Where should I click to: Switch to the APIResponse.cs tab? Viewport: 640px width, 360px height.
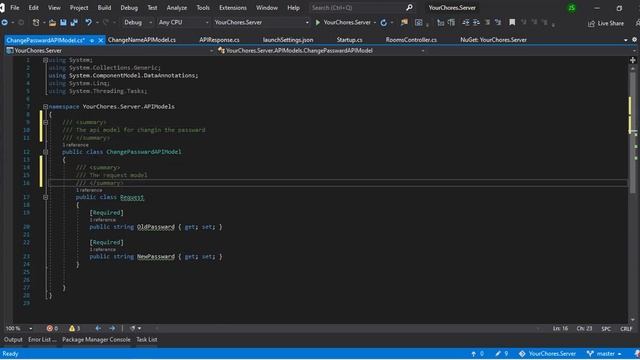219,40
